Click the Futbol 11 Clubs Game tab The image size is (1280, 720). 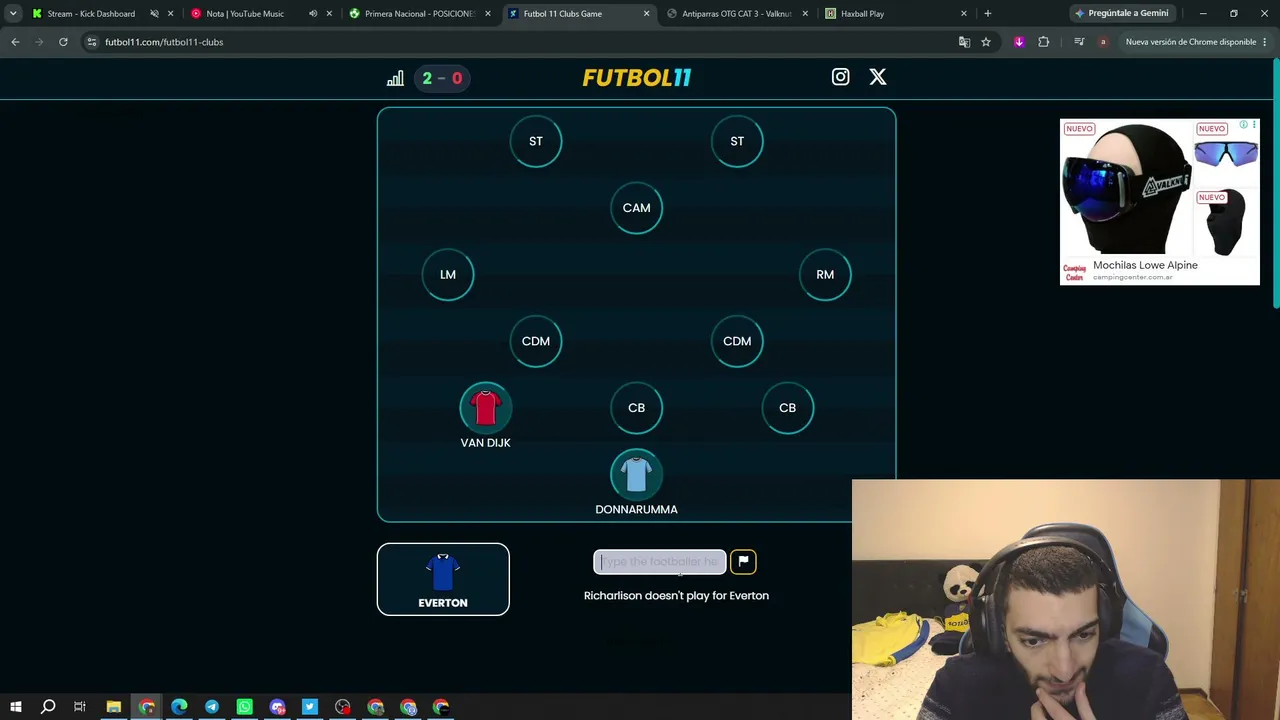(x=563, y=14)
